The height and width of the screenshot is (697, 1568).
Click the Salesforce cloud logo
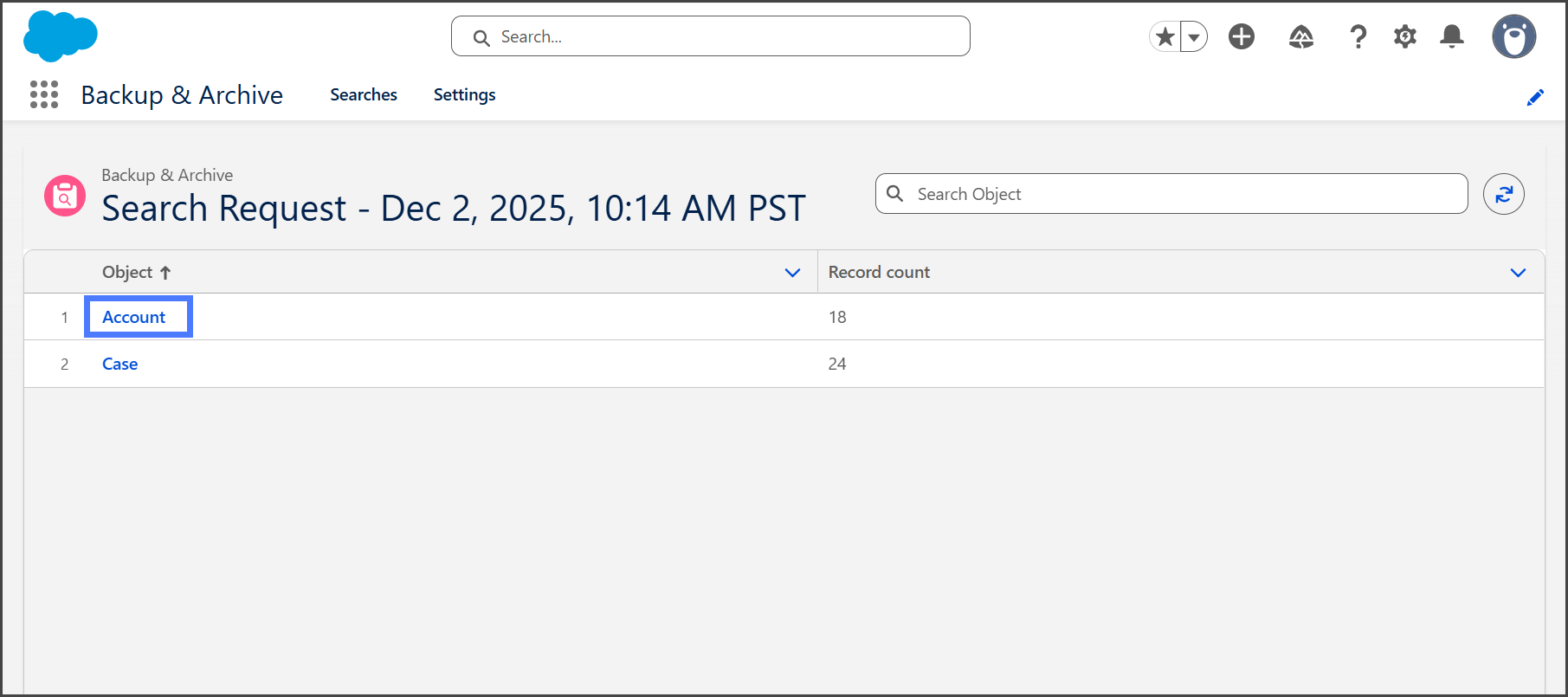tap(60, 36)
